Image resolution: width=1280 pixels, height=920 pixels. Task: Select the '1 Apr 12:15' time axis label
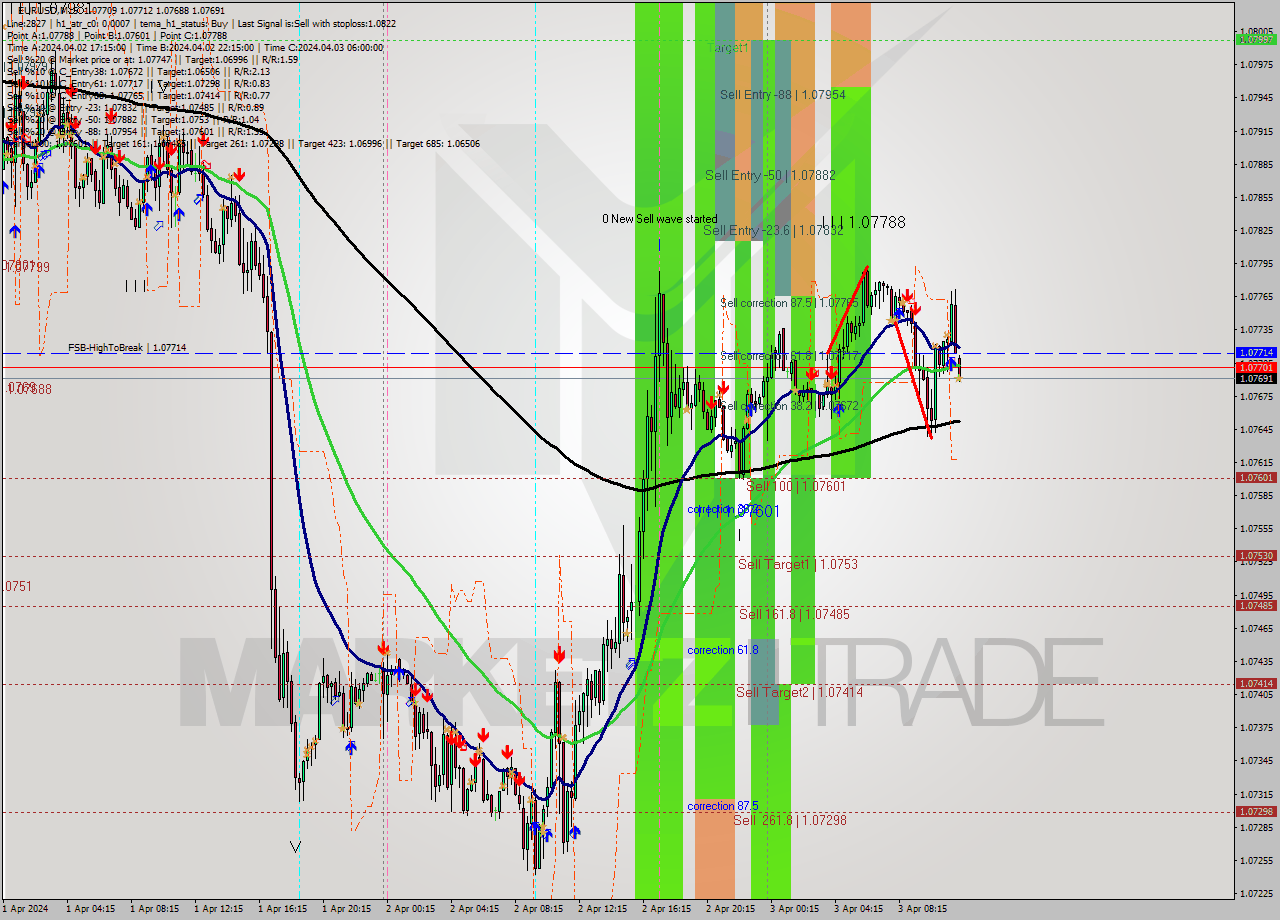219,909
